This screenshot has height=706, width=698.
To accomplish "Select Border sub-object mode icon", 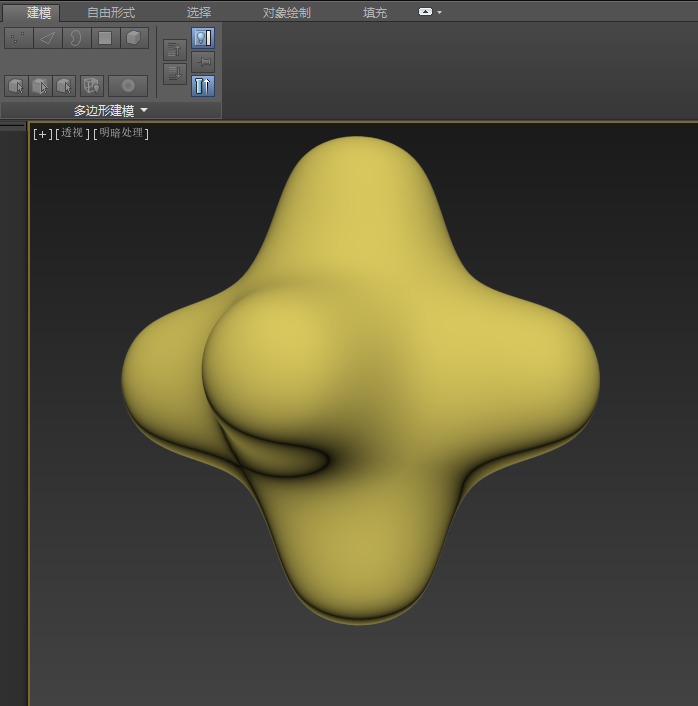I will 76,38.
